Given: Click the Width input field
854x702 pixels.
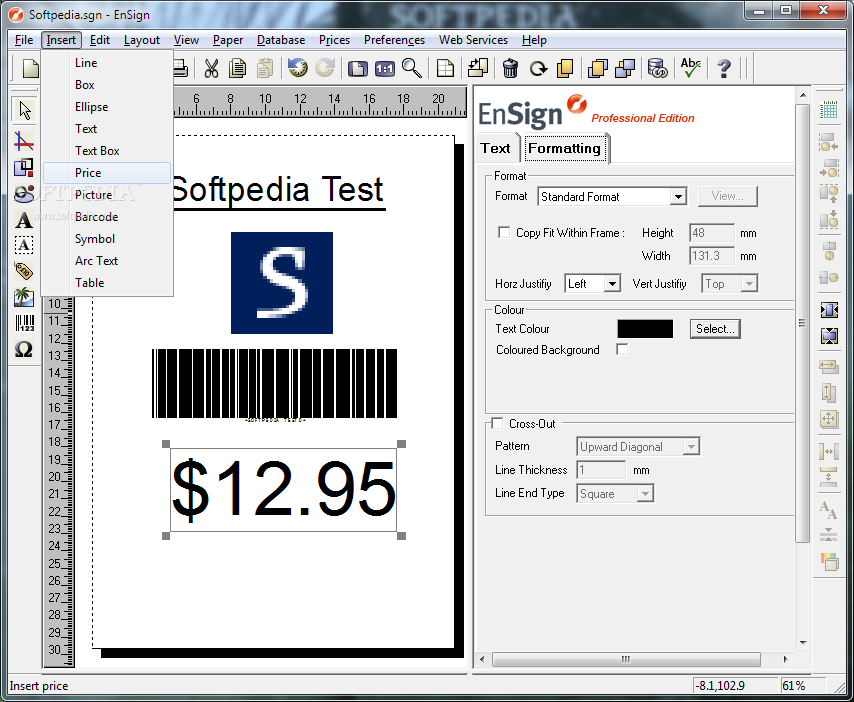Looking at the screenshot, I should point(711,256).
